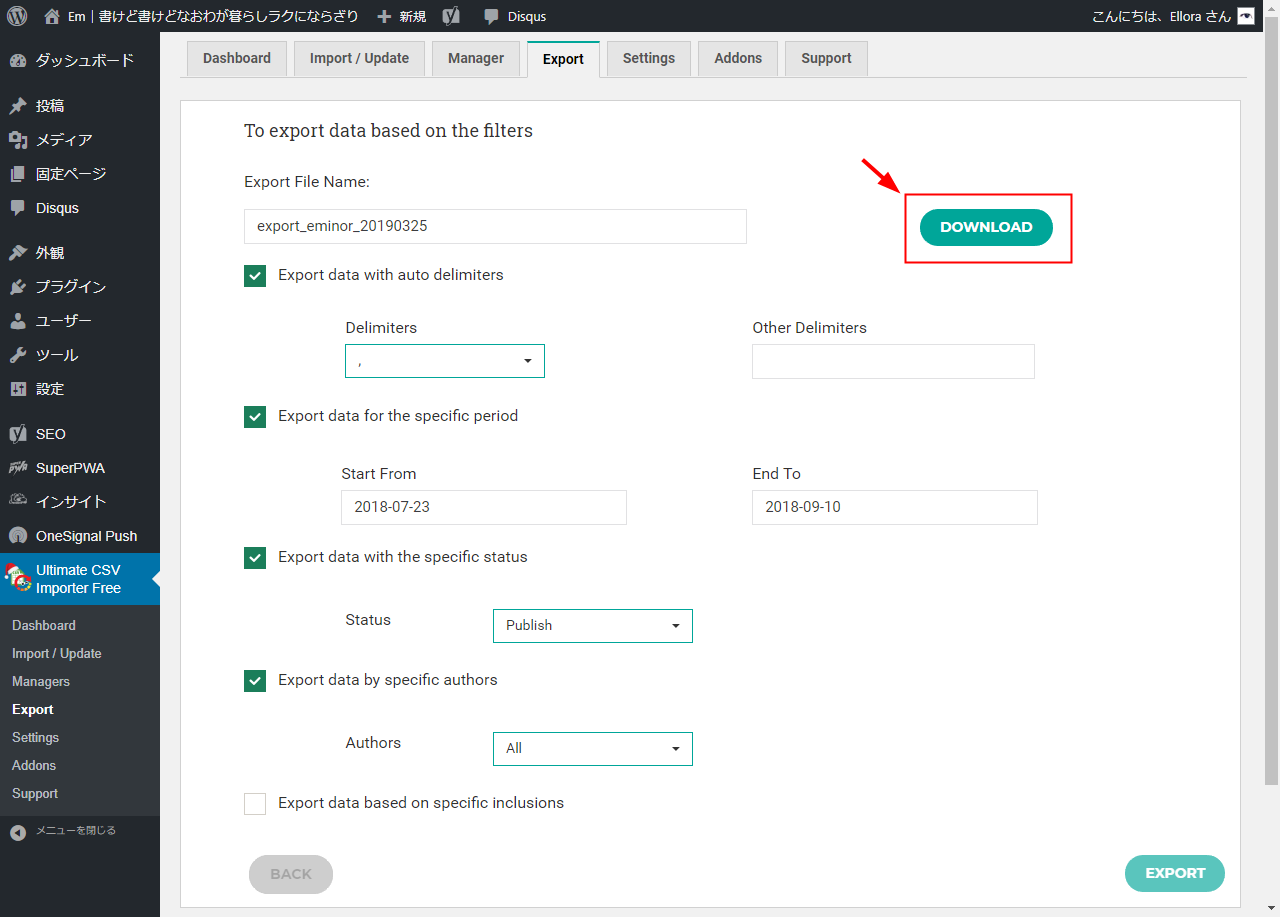The width and height of the screenshot is (1280, 917).
Task: Switch to the Import / Update tab
Action: 359,58
